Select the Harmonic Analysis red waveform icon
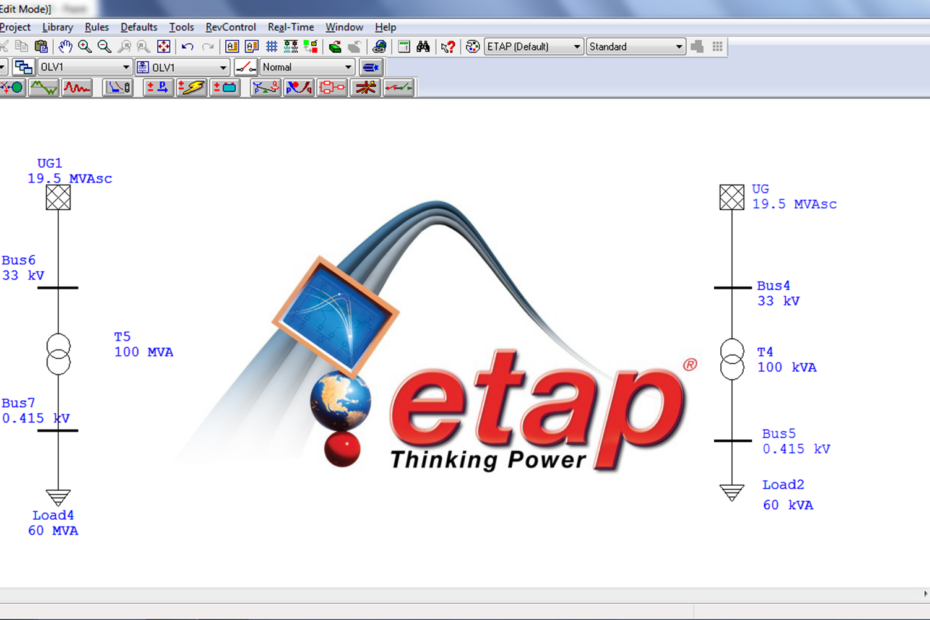930x620 pixels. (78, 88)
